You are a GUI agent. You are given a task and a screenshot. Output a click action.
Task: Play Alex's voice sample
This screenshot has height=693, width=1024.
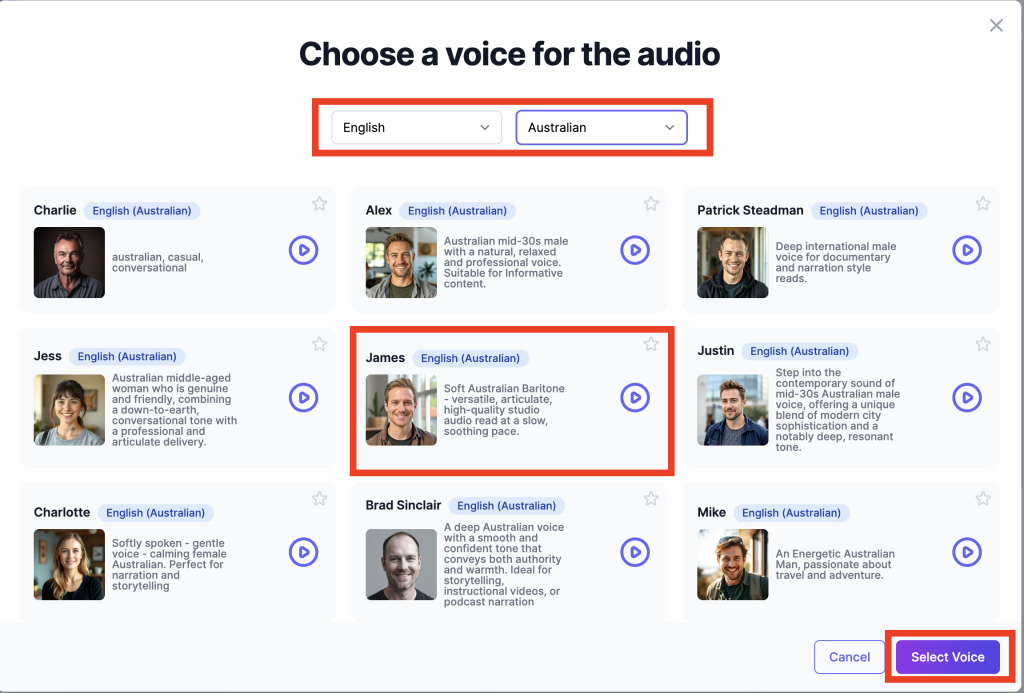click(635, 250)
